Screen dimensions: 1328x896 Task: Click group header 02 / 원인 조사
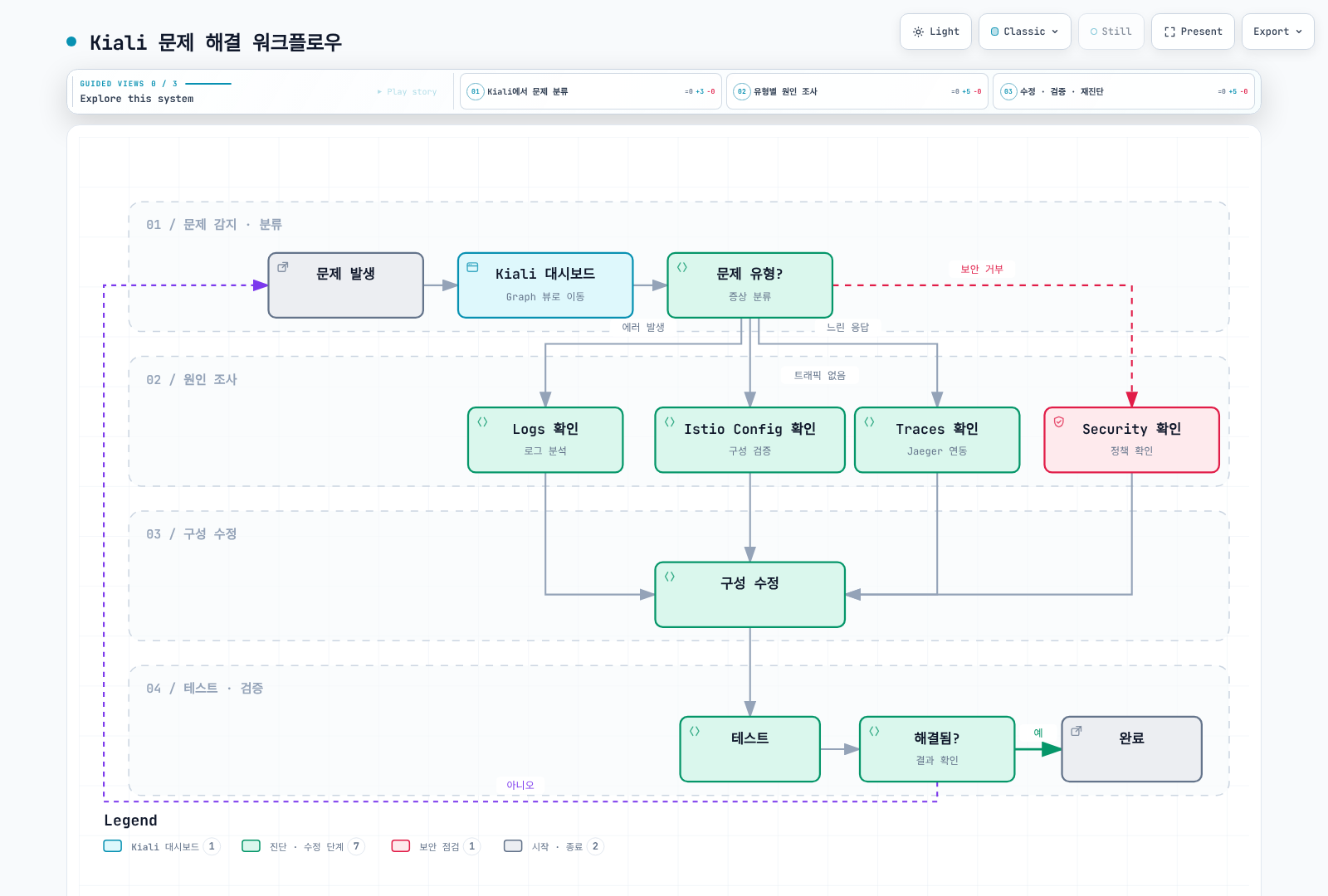click(192, 380)
